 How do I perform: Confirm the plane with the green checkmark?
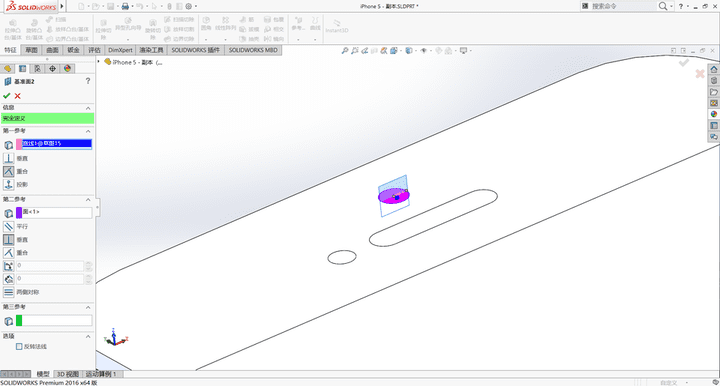pyautogui.click(x=6, y=96)
